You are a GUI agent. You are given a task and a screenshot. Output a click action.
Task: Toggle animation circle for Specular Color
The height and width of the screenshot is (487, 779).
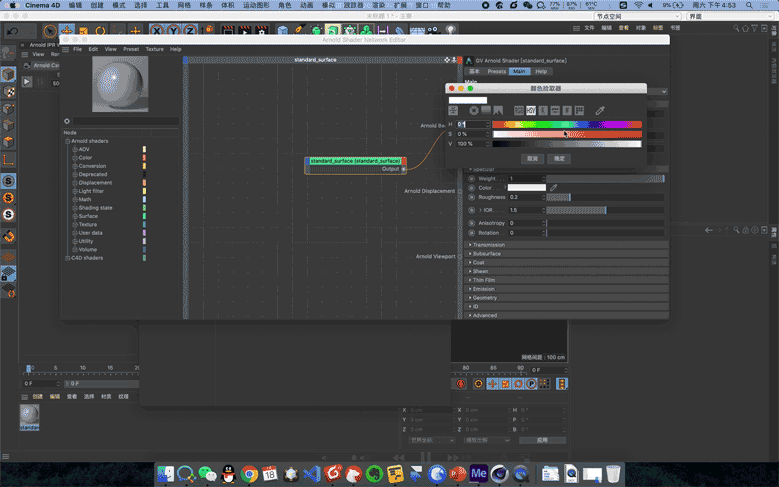click(x=471, y=188)
